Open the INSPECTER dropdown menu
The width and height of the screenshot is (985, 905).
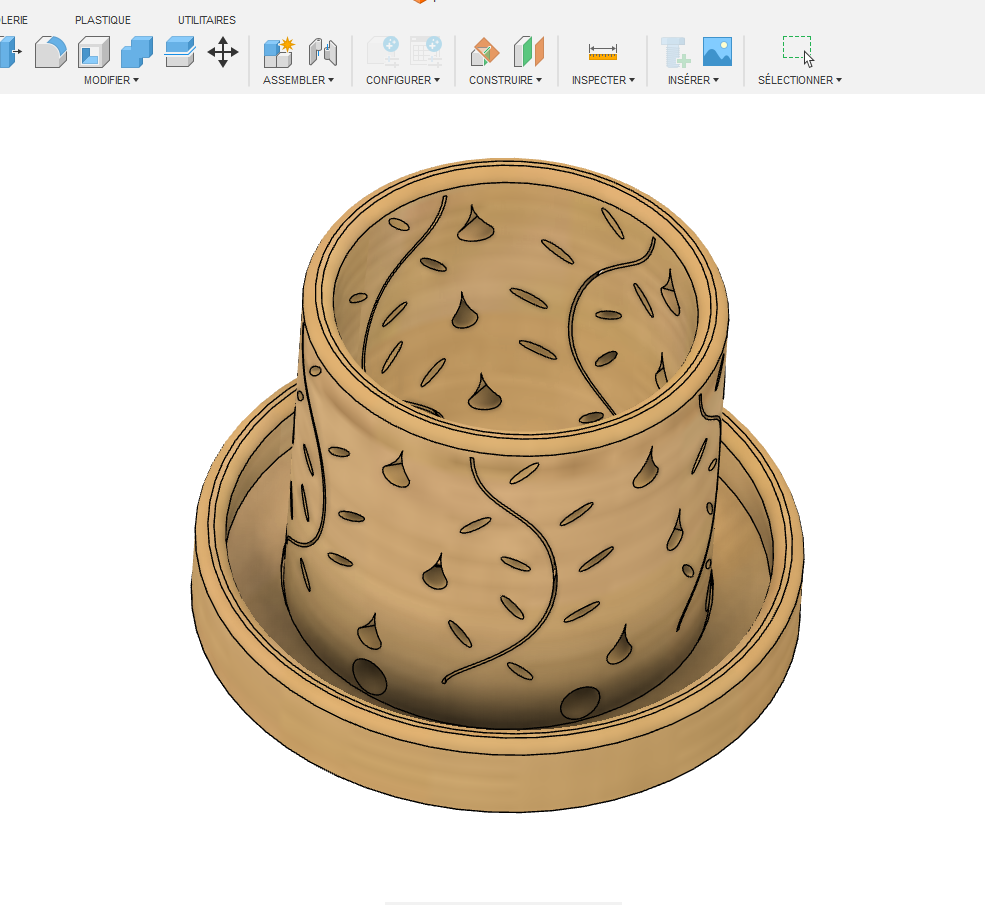[x=603, y=80]
